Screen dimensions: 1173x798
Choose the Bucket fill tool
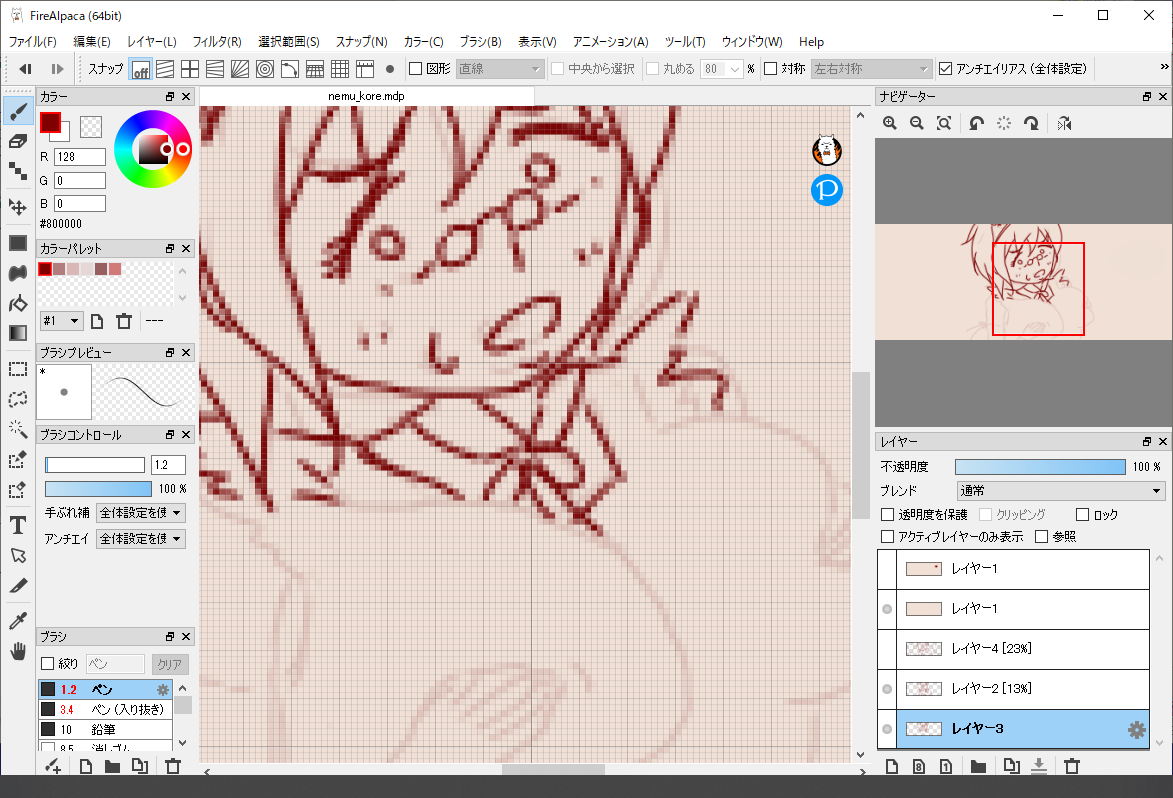(x=17, y=303)
